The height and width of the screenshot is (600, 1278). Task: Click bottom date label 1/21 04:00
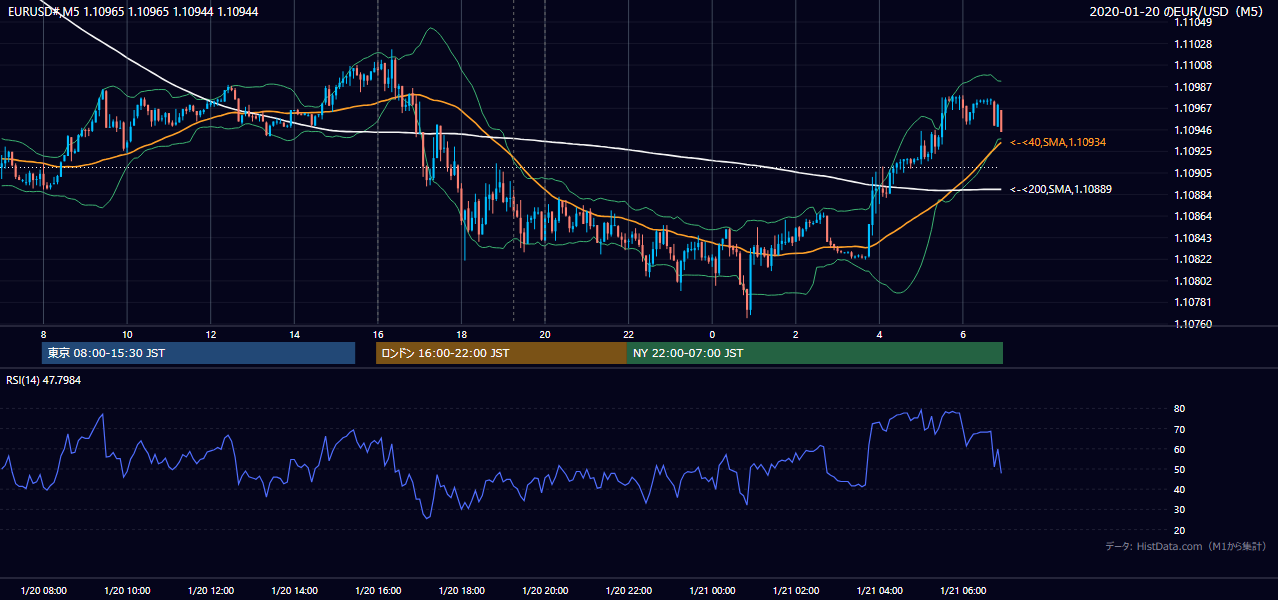[879, 591]
